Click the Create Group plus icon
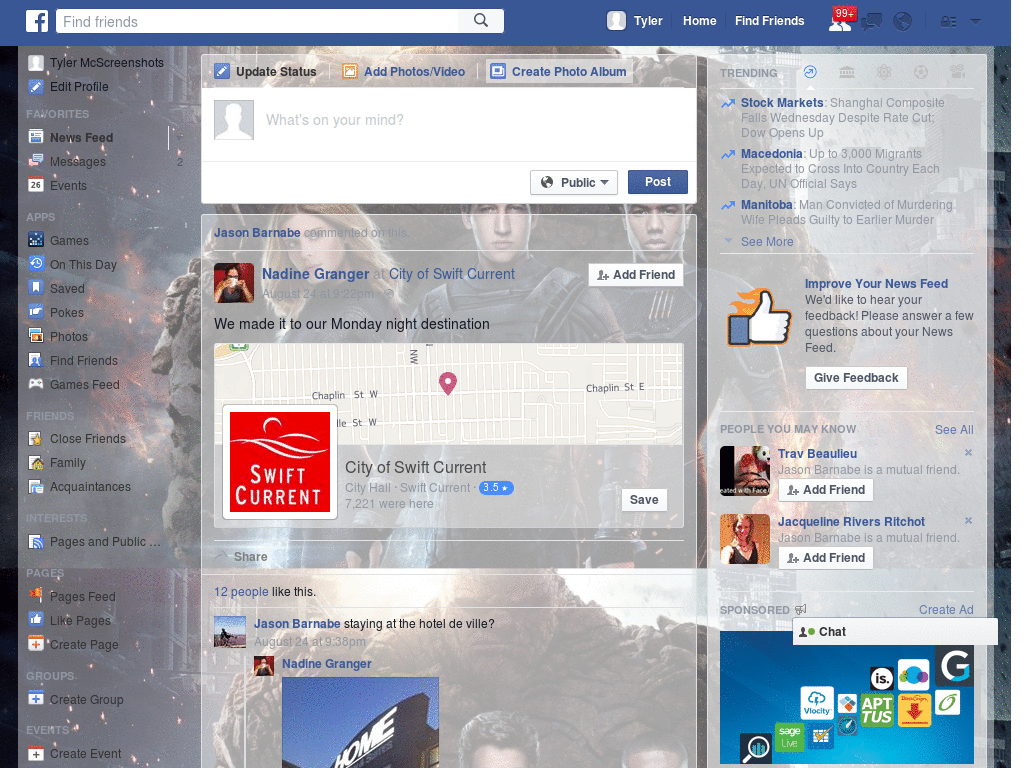Image resolution: width=1024 pixels, height=768 pixels. click(x=36, y=699)
